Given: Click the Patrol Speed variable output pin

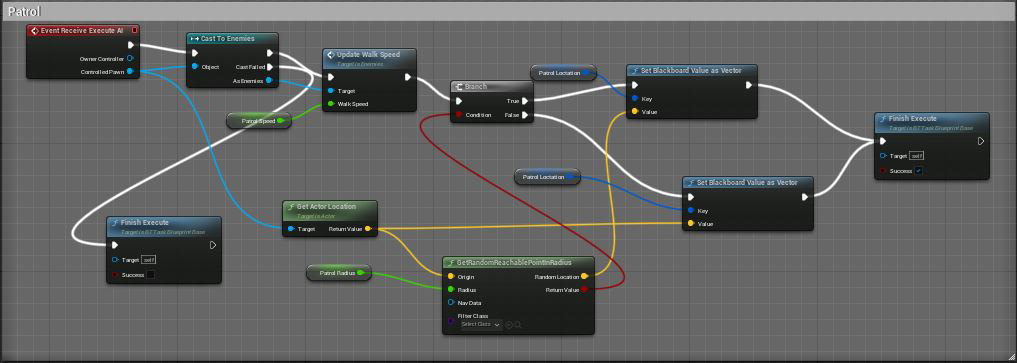Looking at the screenshot, I should click(280, 121).
